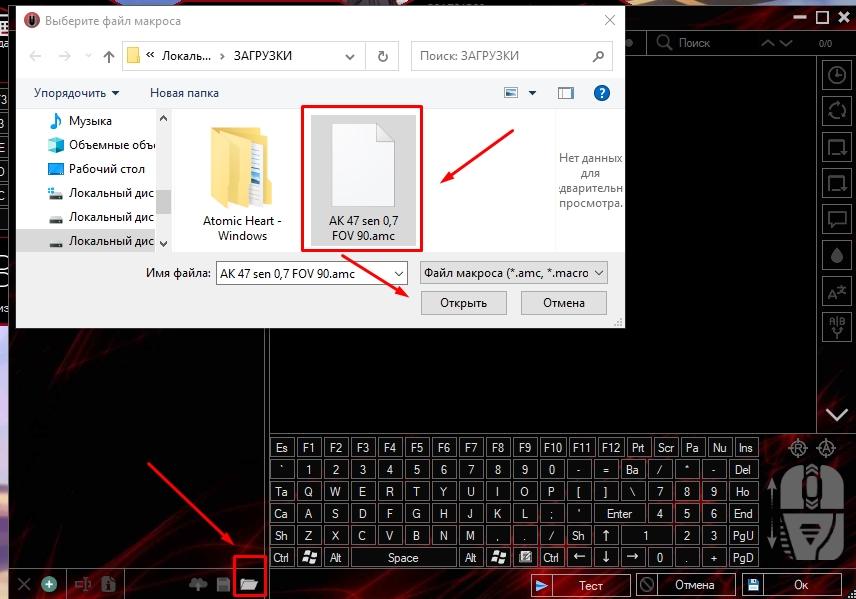Click the A|B branch condition icon
856x599 pixels.
[835, 327]
